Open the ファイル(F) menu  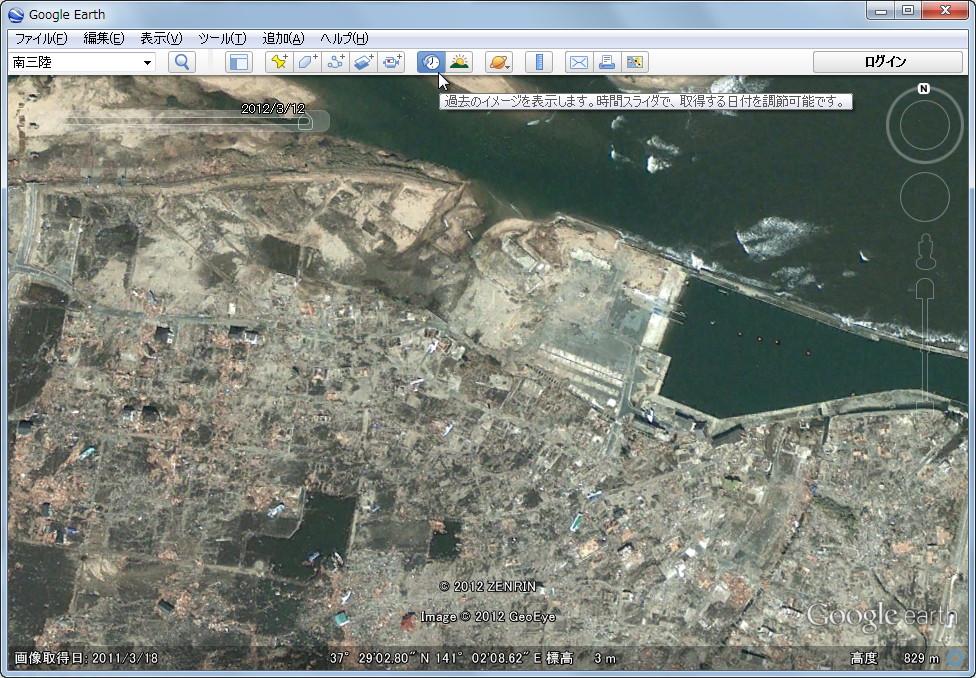[x=41, y=39]
